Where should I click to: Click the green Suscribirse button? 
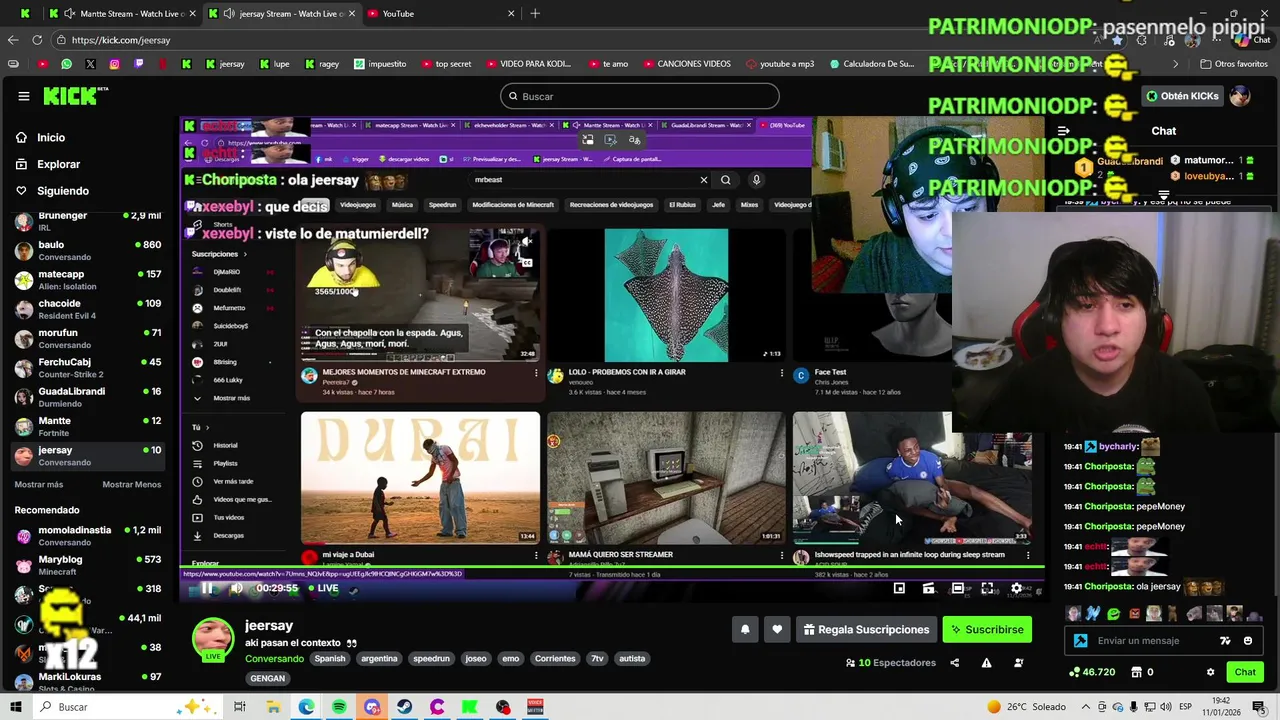point(987,629)
